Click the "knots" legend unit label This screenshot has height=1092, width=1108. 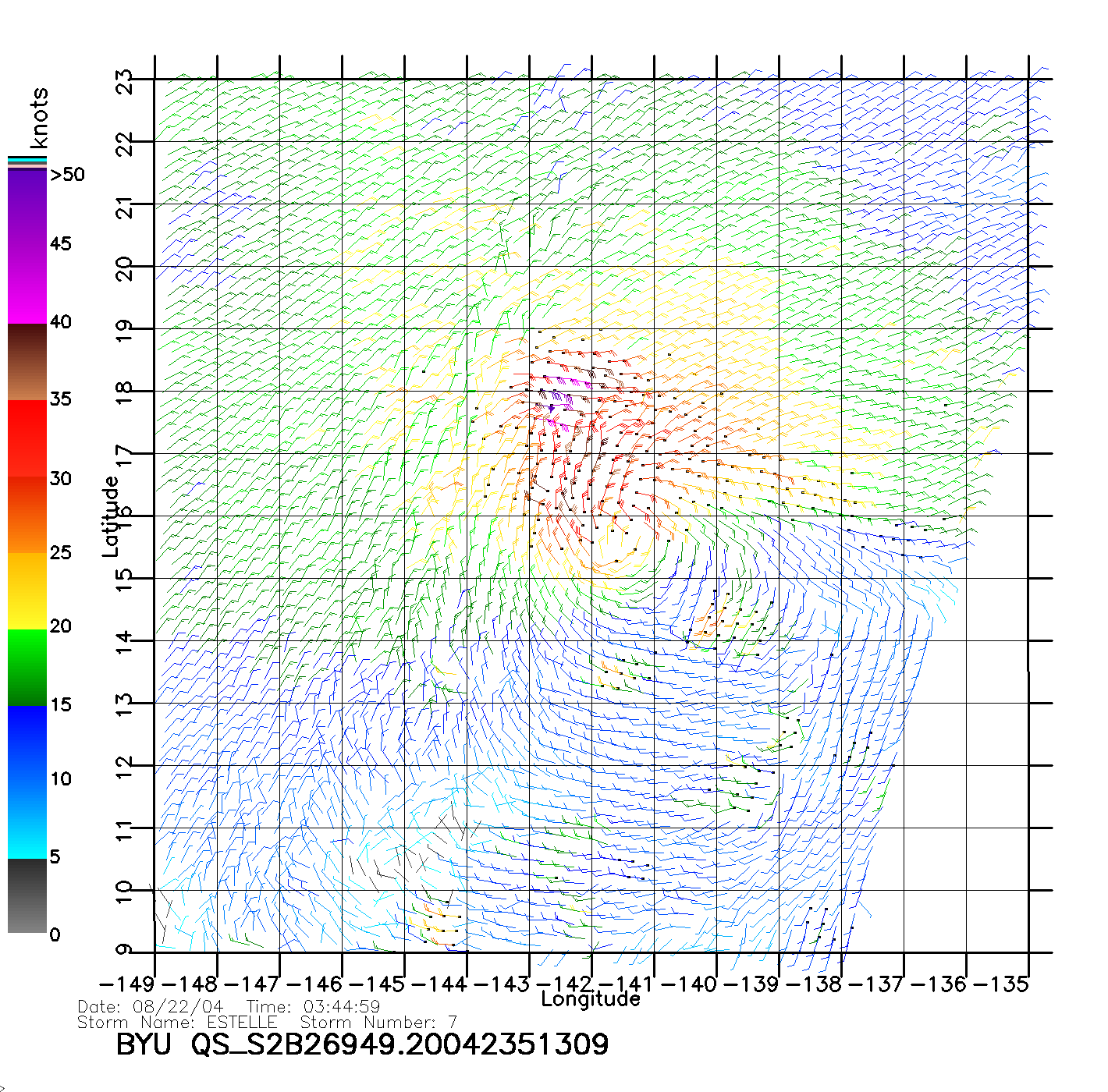(39, 118)
